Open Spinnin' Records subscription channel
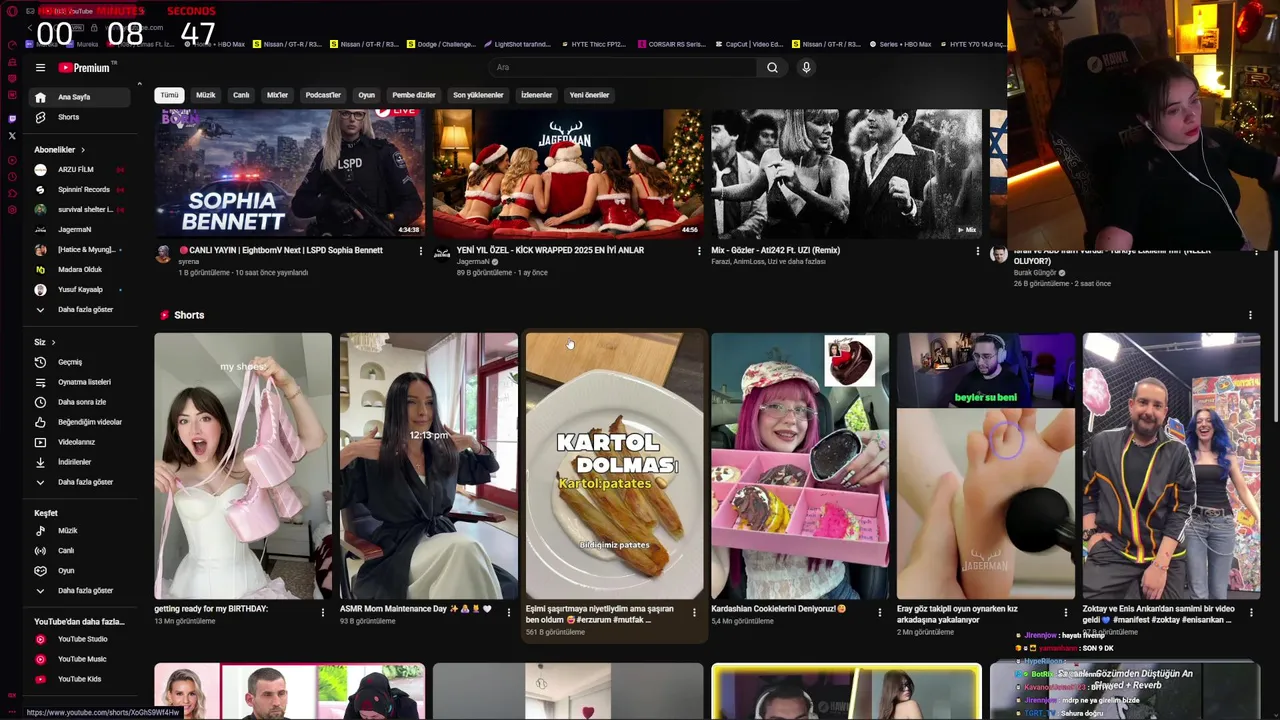Screen dimensions: 1280x720 (x=80, y=189)
